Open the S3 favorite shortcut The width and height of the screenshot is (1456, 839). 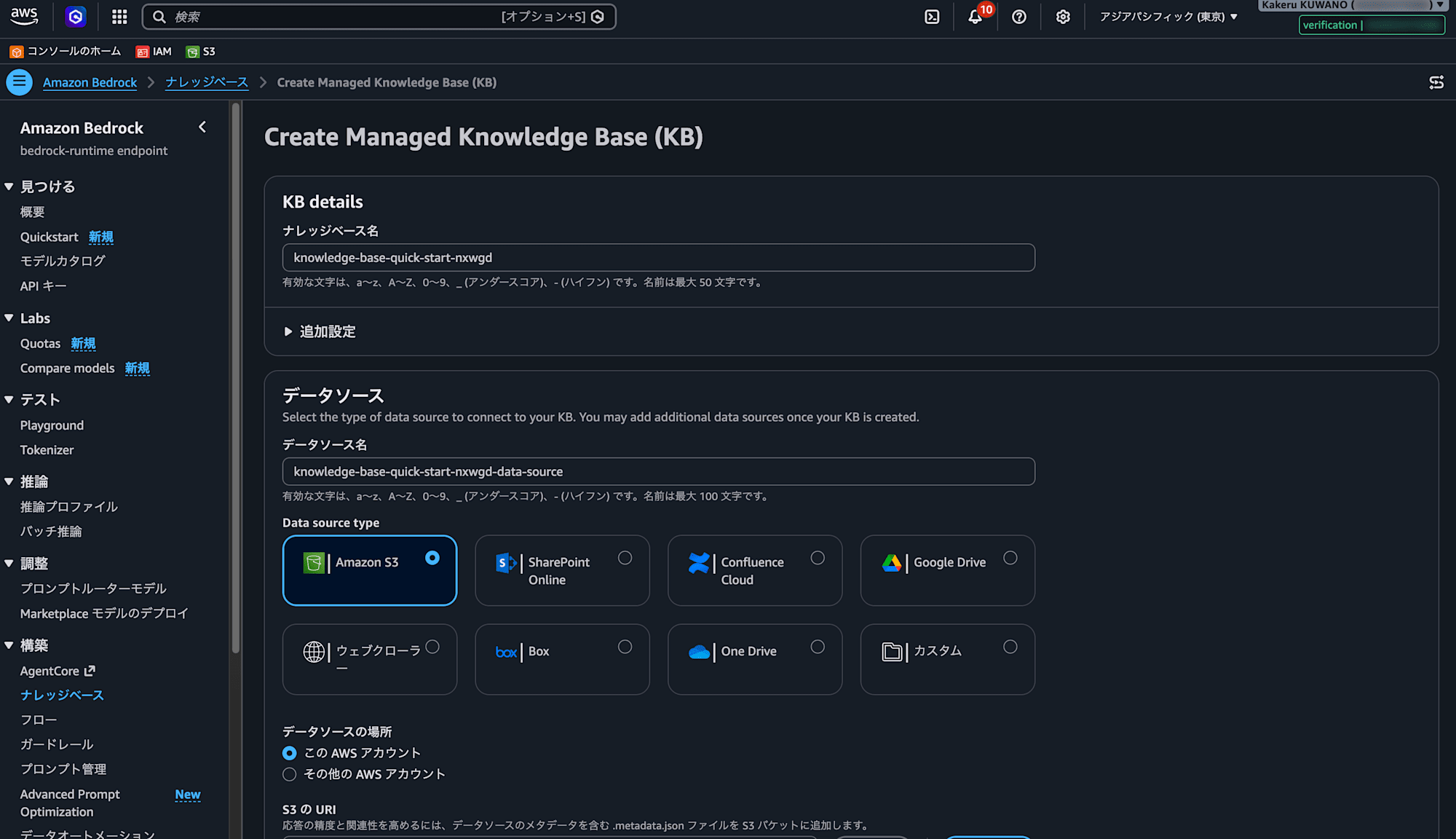[200, 52]
